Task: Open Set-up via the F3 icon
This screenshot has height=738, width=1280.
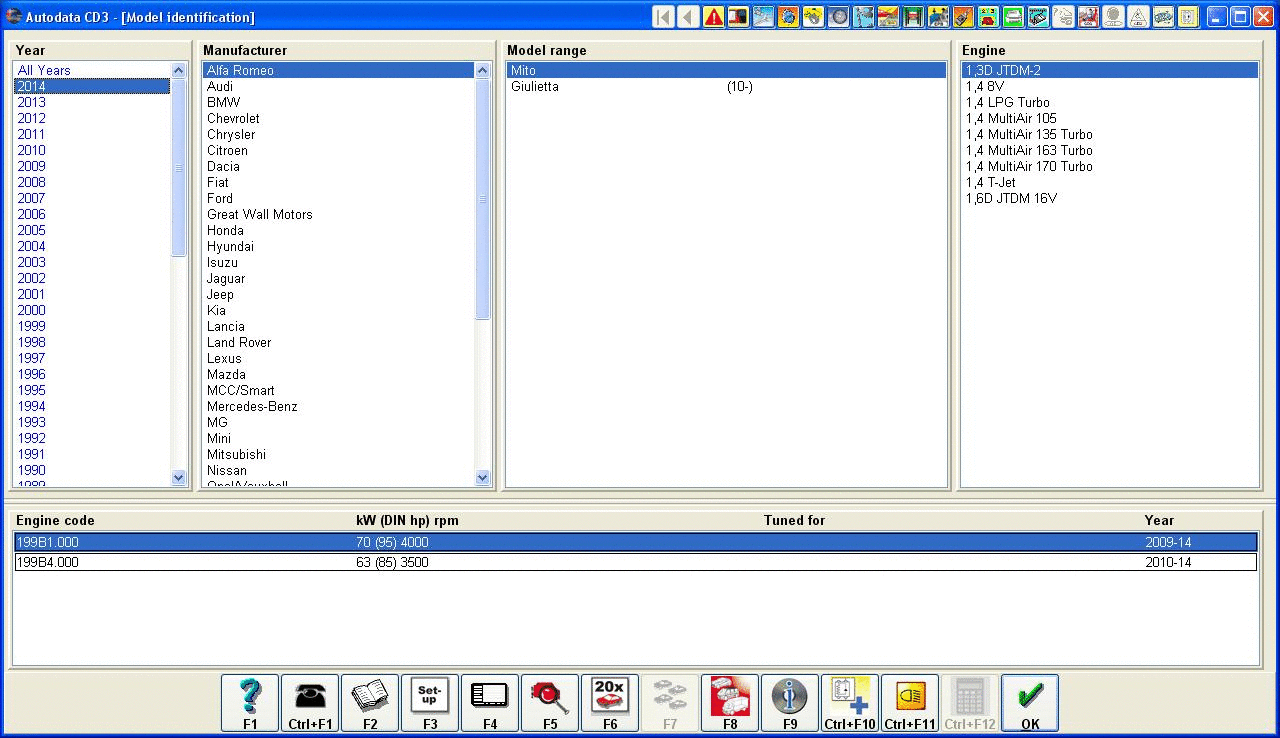Action: pos(430,700)
